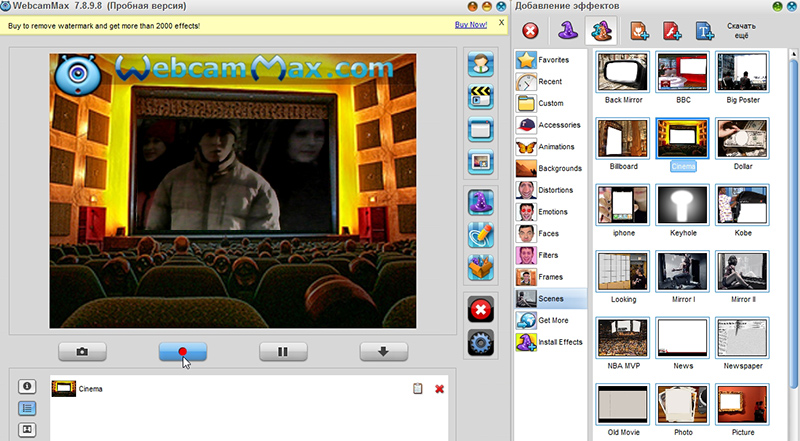This screenshot has width=800, height=441.
Task: Toggle the list view button in effects panel
Action: coord(27,408)
